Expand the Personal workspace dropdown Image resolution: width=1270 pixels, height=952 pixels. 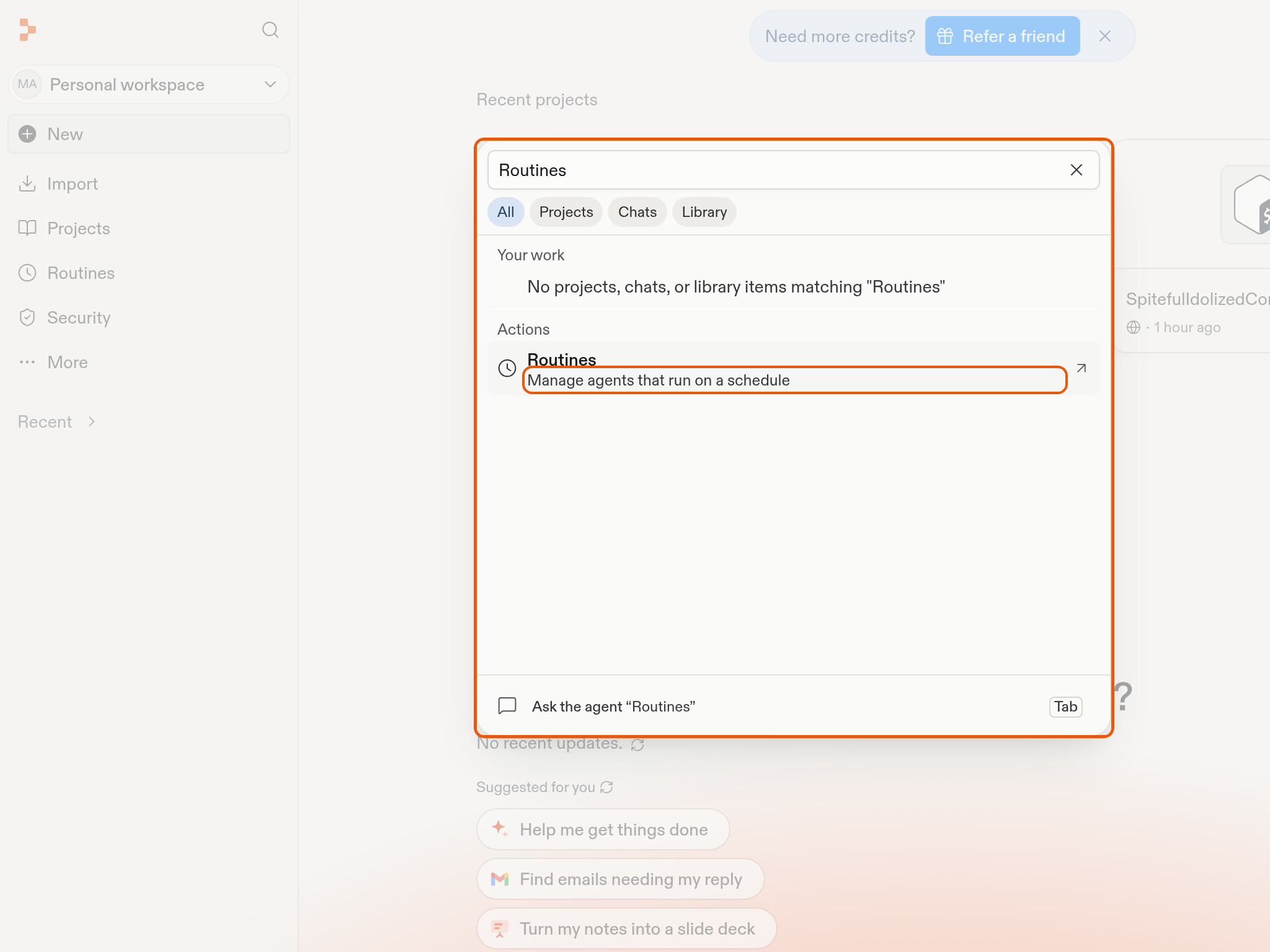point(149,84)
